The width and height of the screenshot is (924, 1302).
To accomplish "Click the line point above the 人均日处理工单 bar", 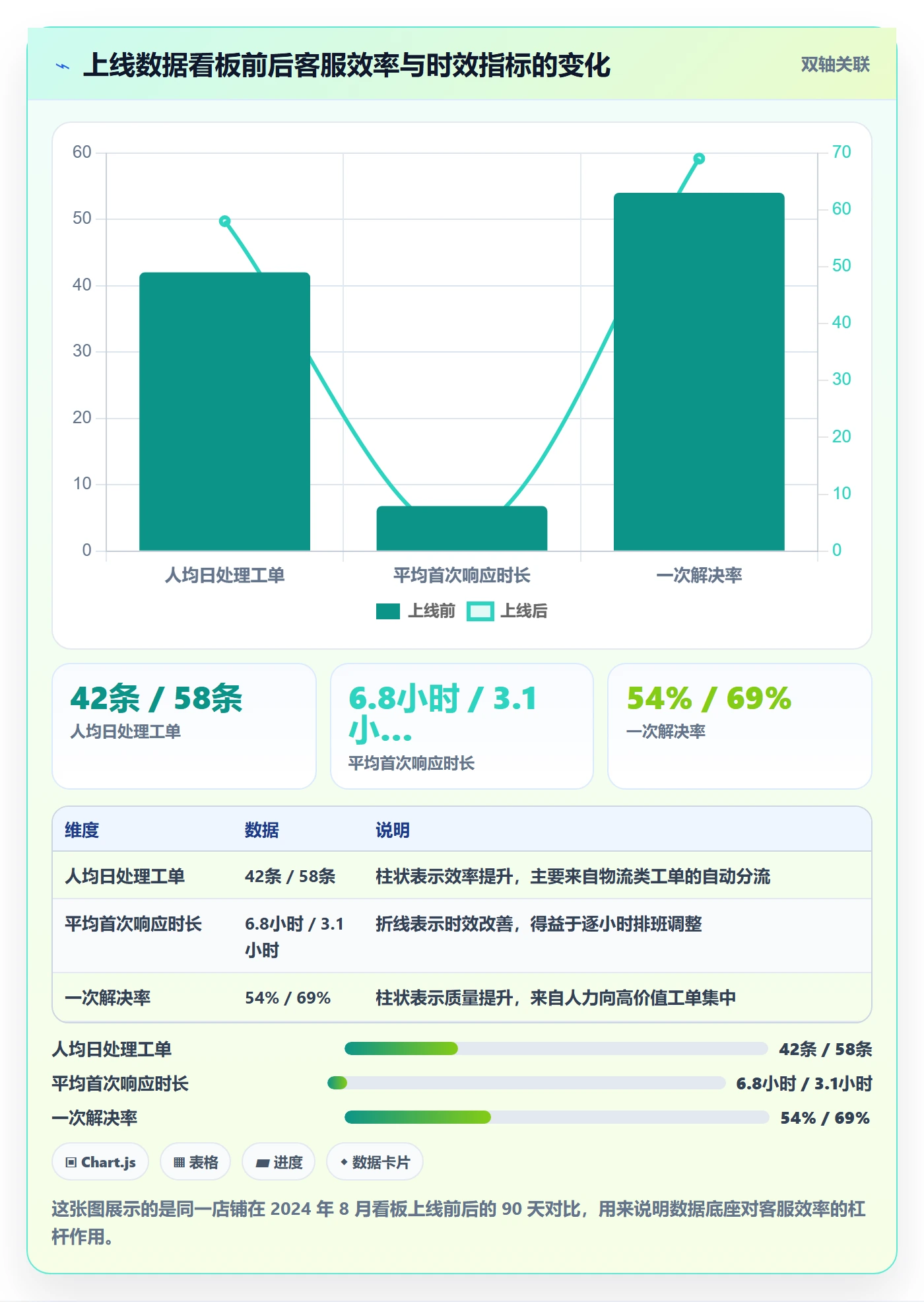I will 224,221.
